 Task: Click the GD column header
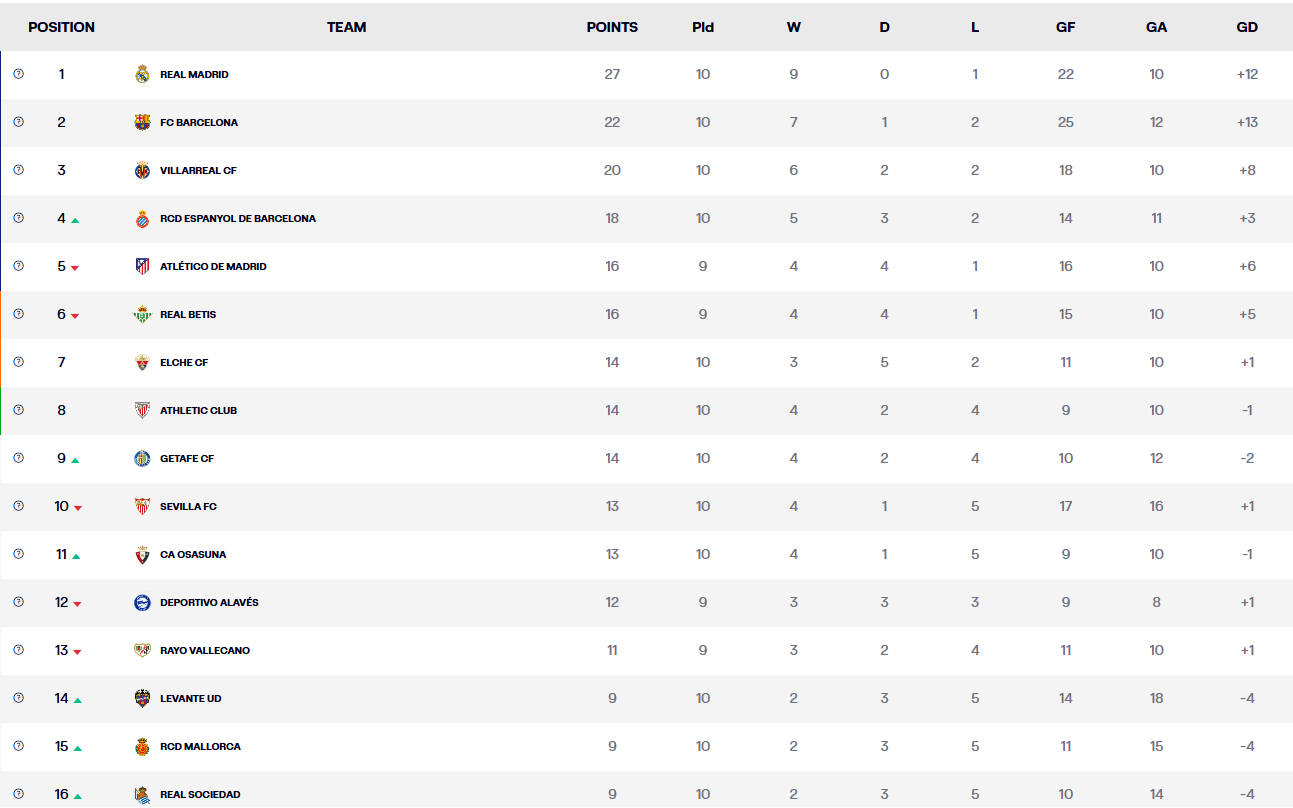(1247, 27)
